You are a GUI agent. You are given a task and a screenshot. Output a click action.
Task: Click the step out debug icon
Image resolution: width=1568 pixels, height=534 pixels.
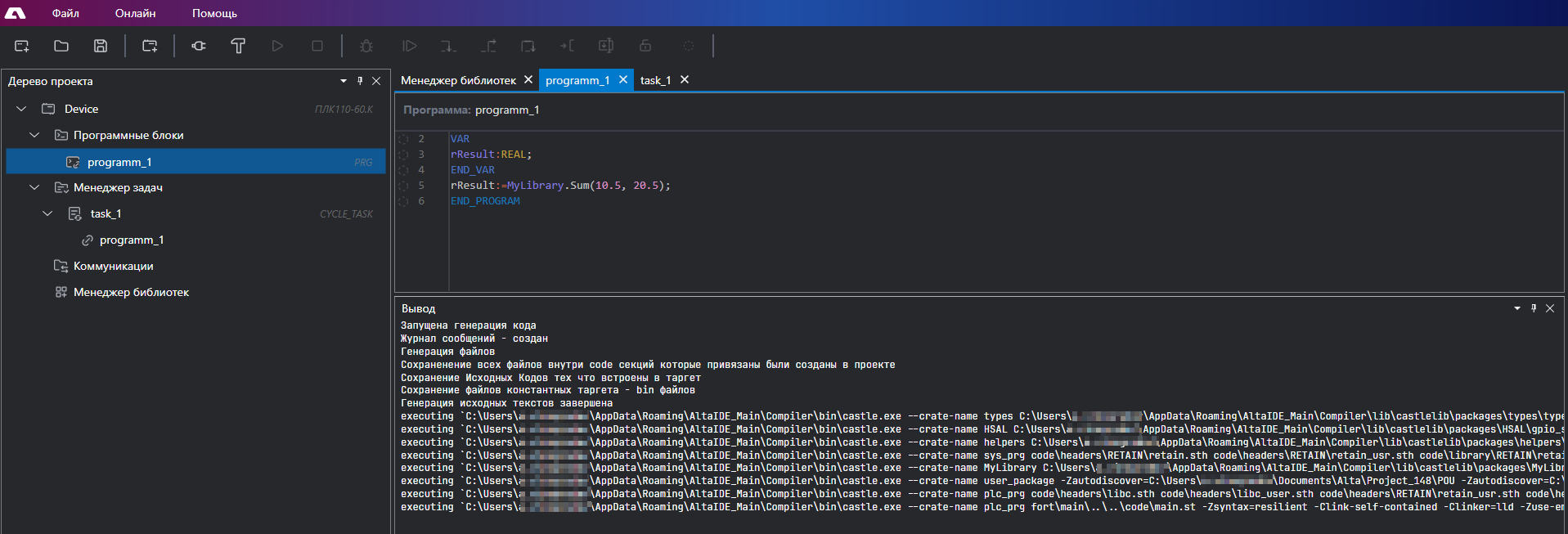[x=488, y=46]
